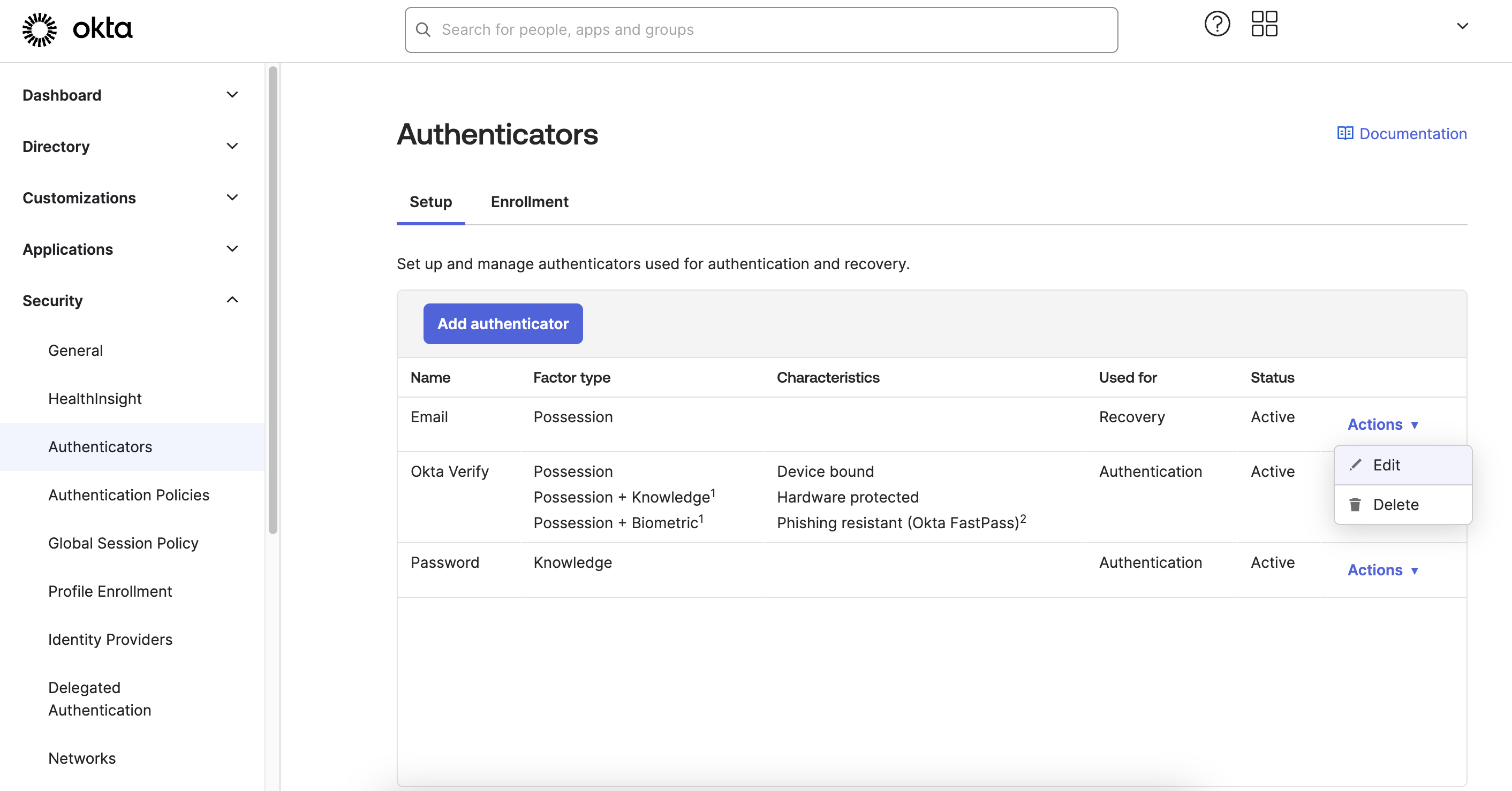Click Possession + Knowledge factor text

click(x=624, y=497)
